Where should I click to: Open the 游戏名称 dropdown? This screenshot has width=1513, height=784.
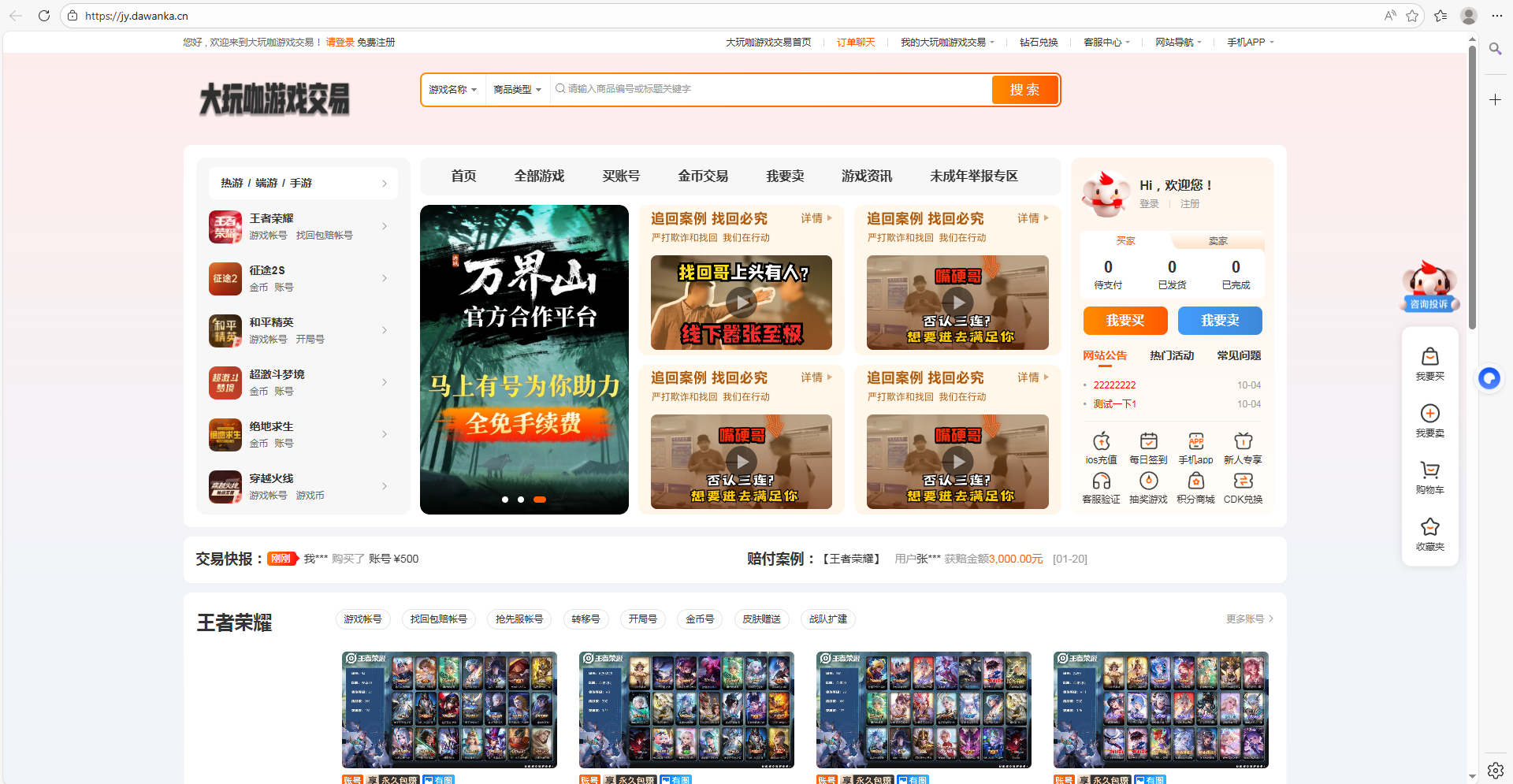coord(452,89)
